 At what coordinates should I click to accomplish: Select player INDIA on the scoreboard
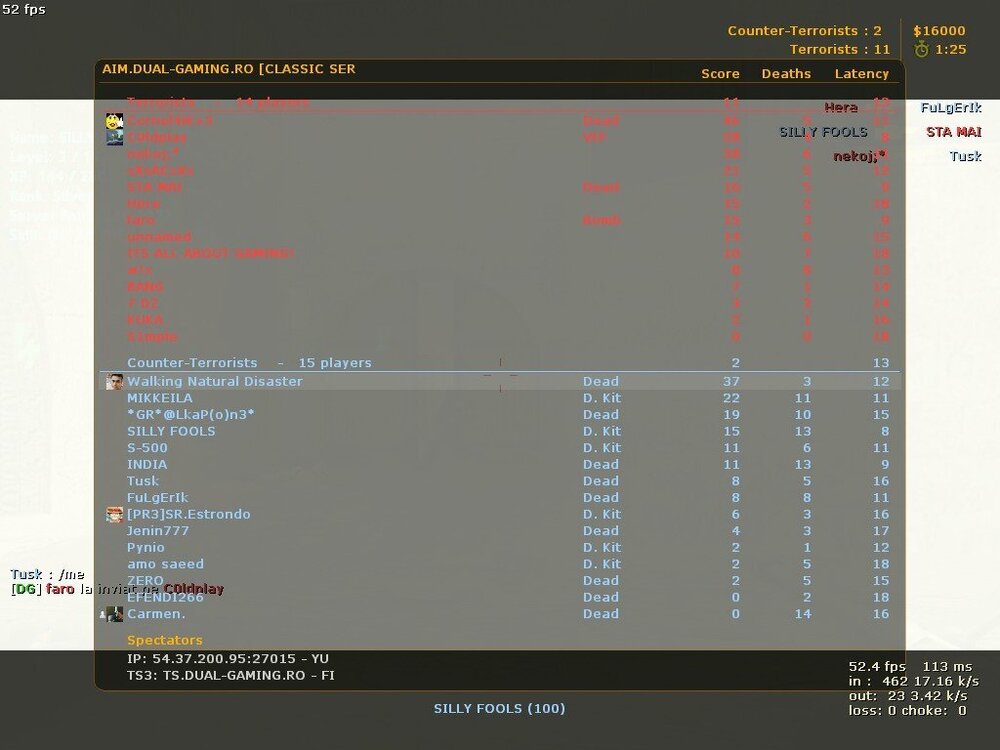147,464
